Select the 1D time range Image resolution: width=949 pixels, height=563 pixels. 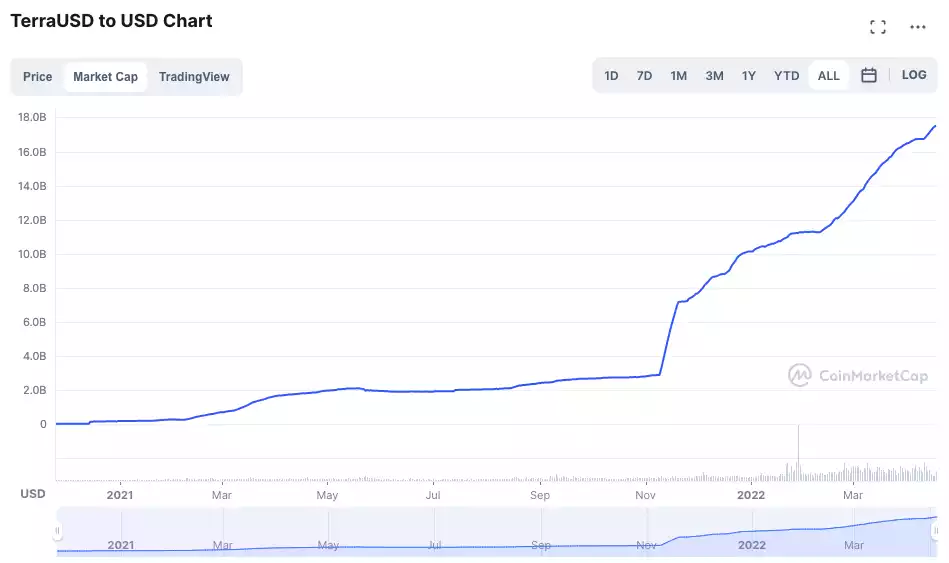(x=611, y=76)
